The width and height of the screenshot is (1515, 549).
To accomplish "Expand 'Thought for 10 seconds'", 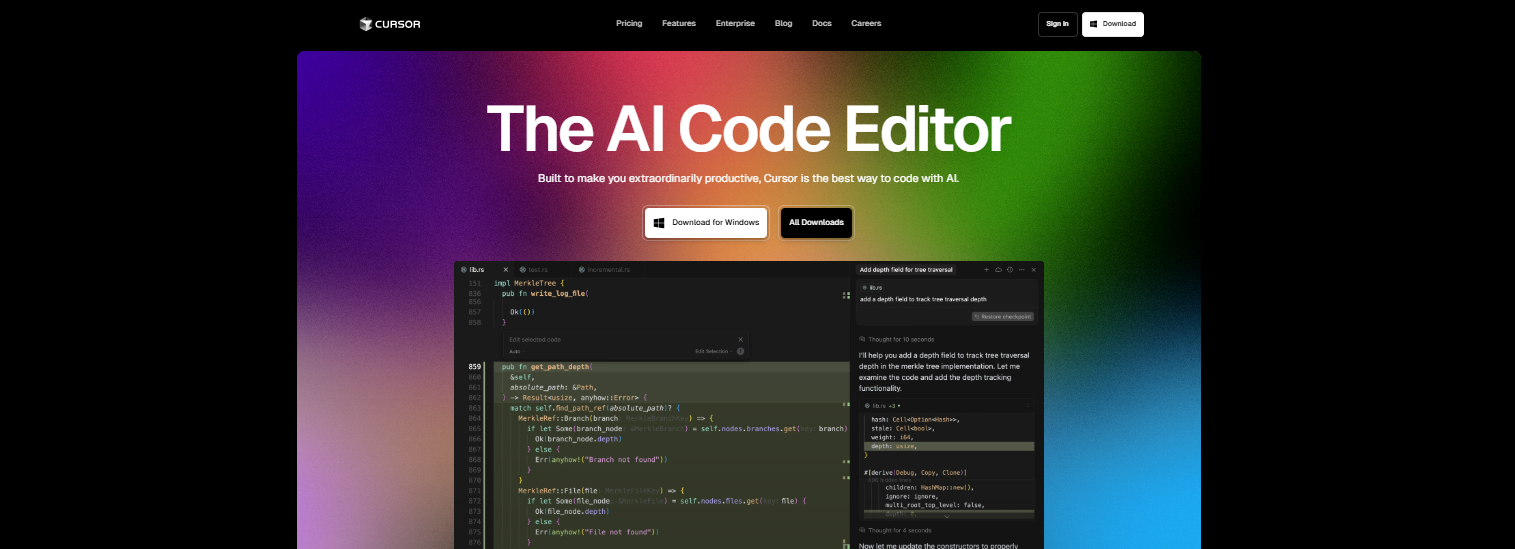I will [x=897, y=339].
